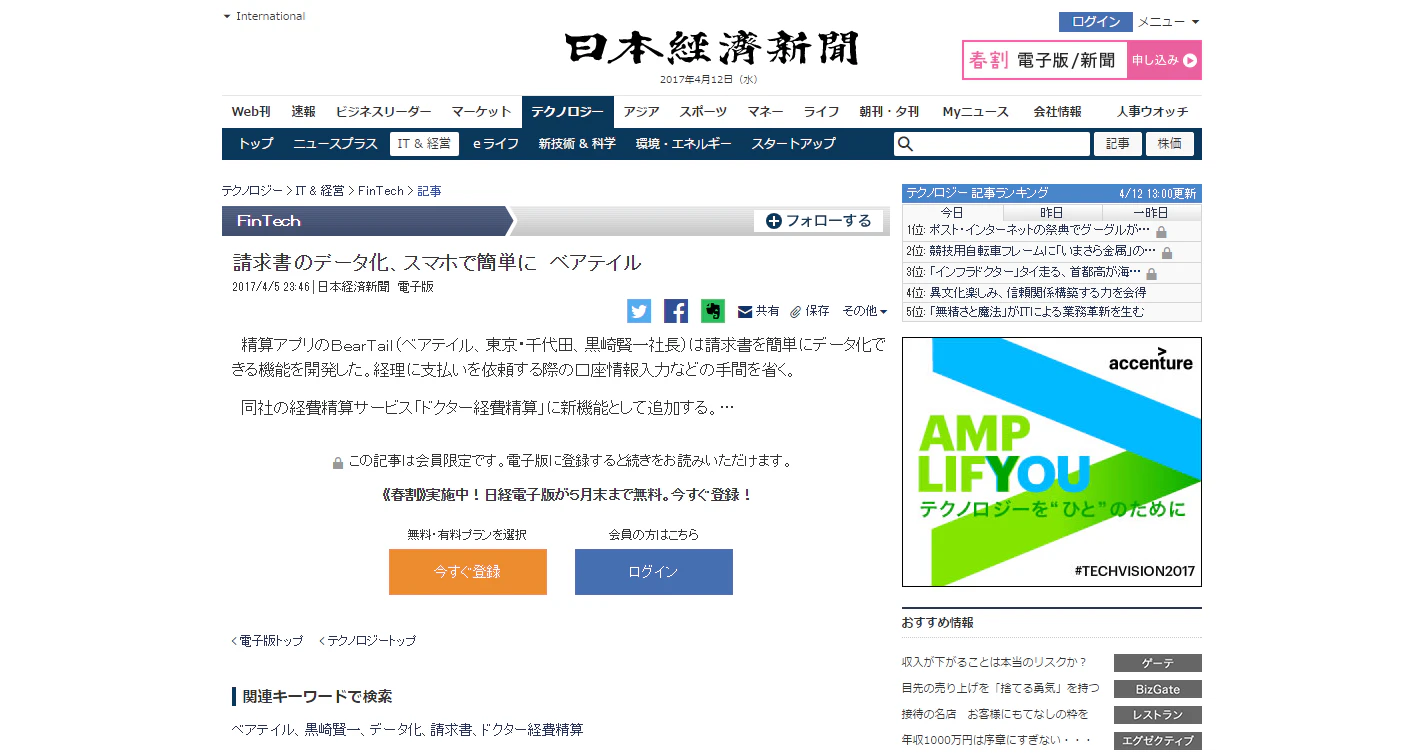Open the 会社情報 section
This screenshot has width=1423, height=753.
click(x=1057, y=112)
